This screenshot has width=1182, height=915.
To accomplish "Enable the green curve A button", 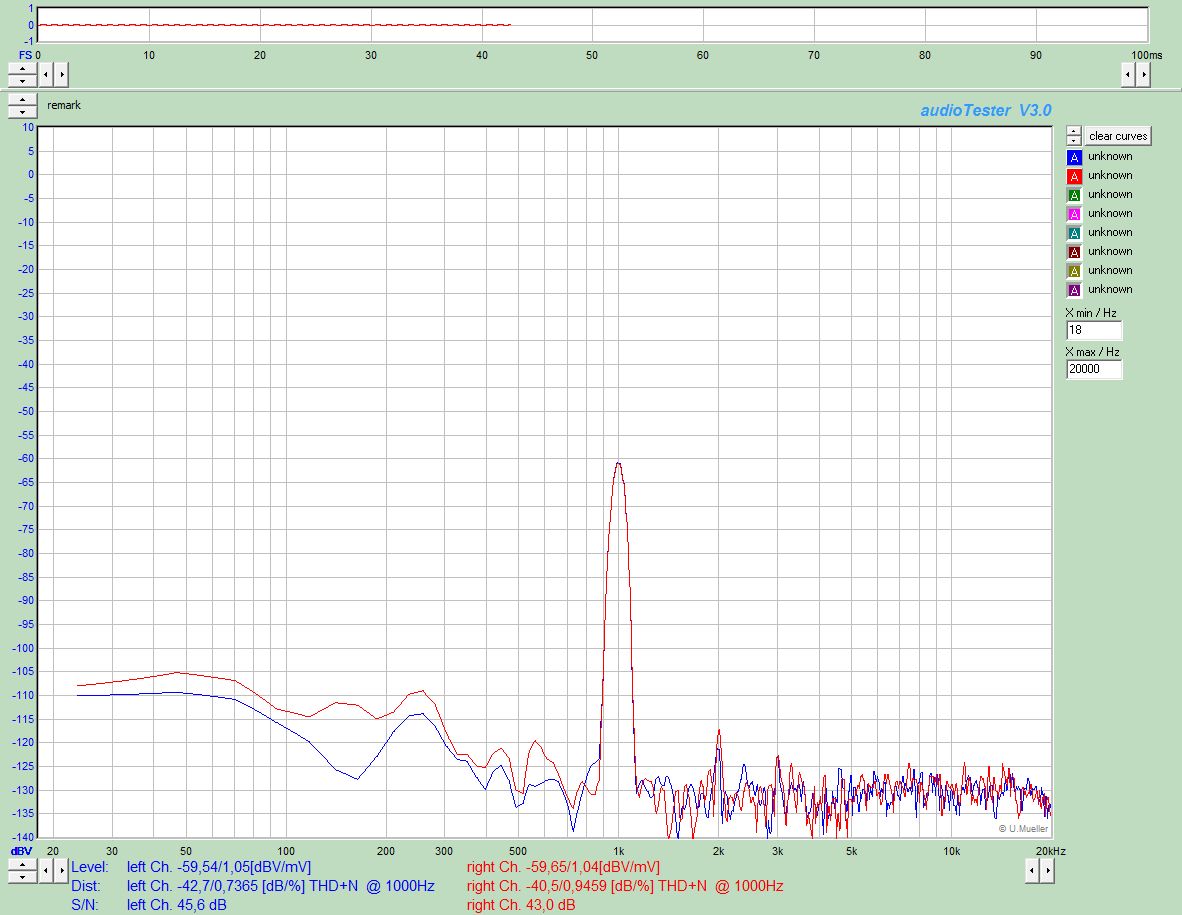I will (1074, 195).
